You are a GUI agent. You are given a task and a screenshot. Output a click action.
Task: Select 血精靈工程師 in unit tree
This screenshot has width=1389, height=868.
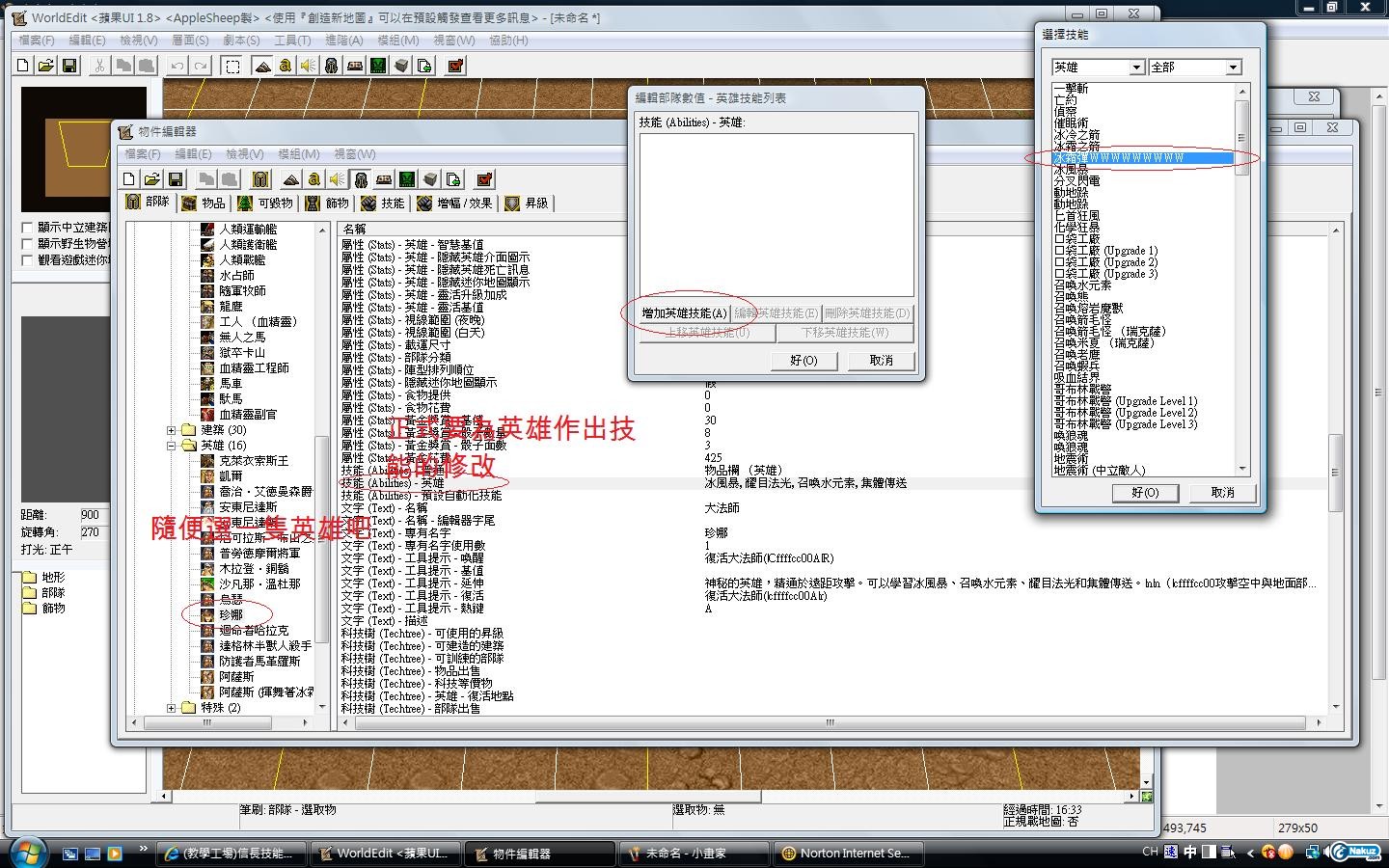click(x=254, y=367)
